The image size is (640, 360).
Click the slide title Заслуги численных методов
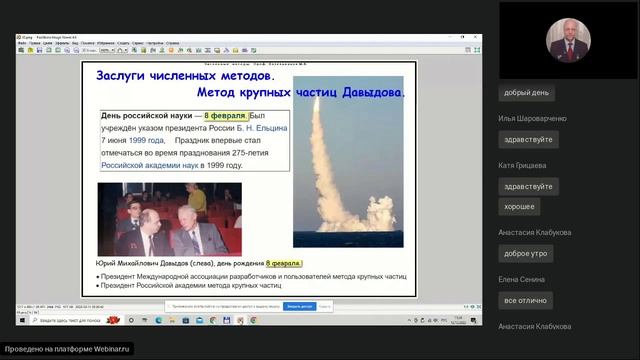coord(185,76)
